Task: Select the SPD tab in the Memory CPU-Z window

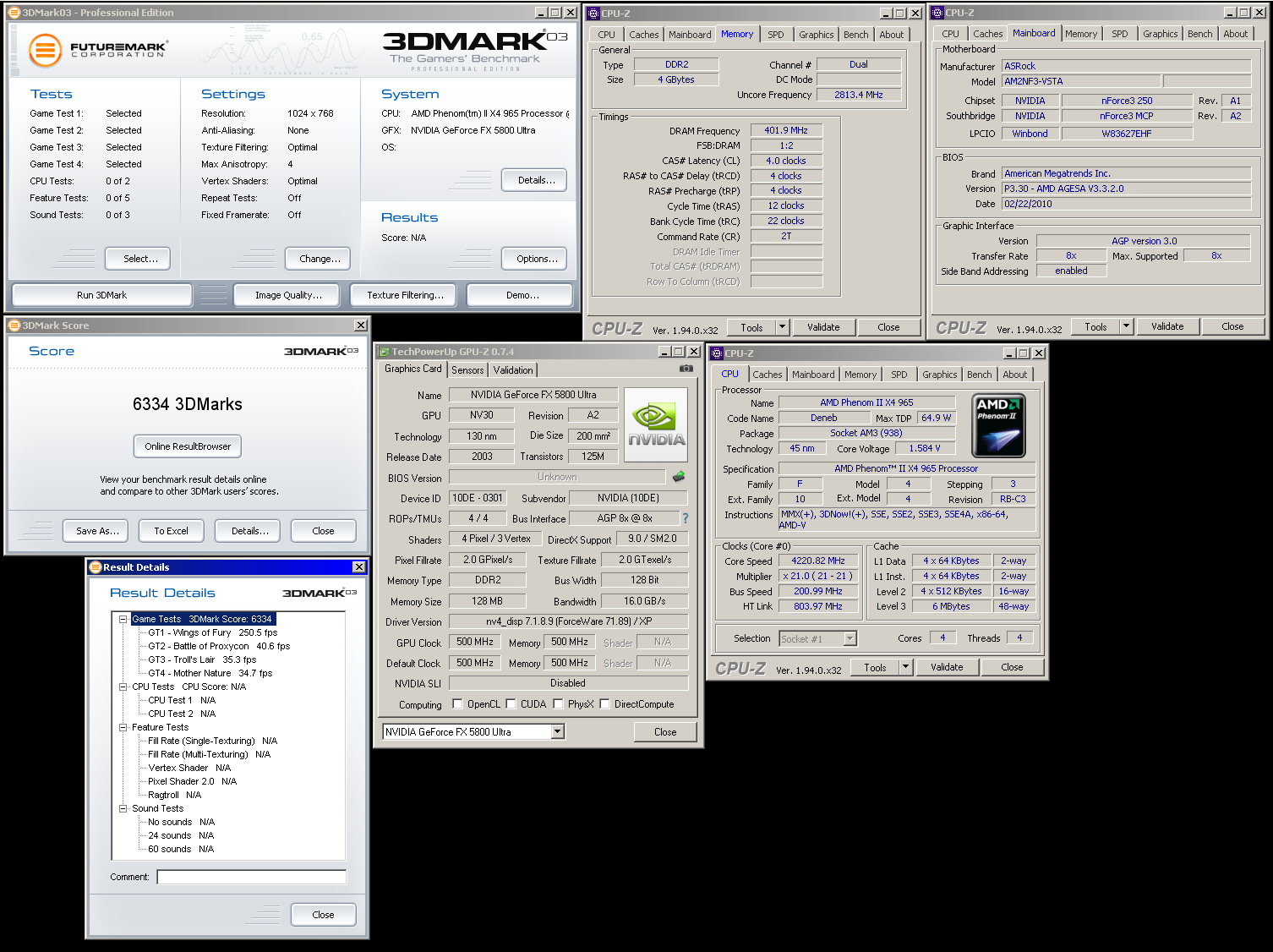Action: (x=776, y=35)
